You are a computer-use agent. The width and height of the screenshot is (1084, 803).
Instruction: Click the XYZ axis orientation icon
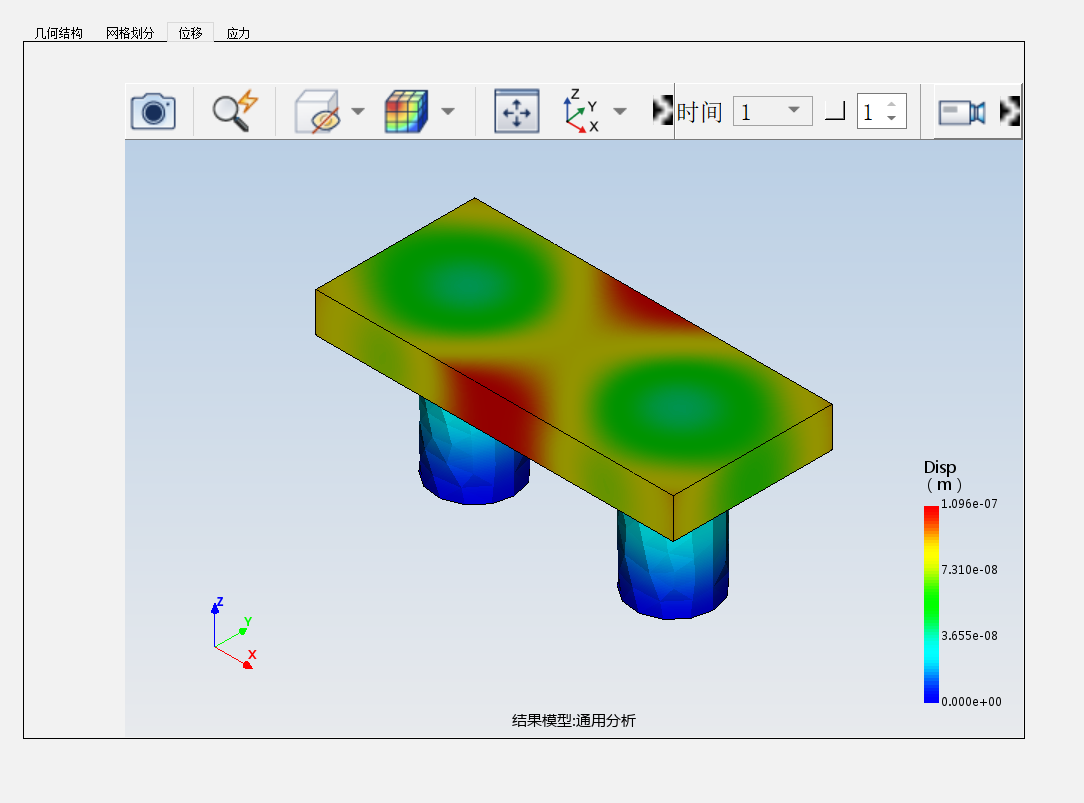(580, 111)
